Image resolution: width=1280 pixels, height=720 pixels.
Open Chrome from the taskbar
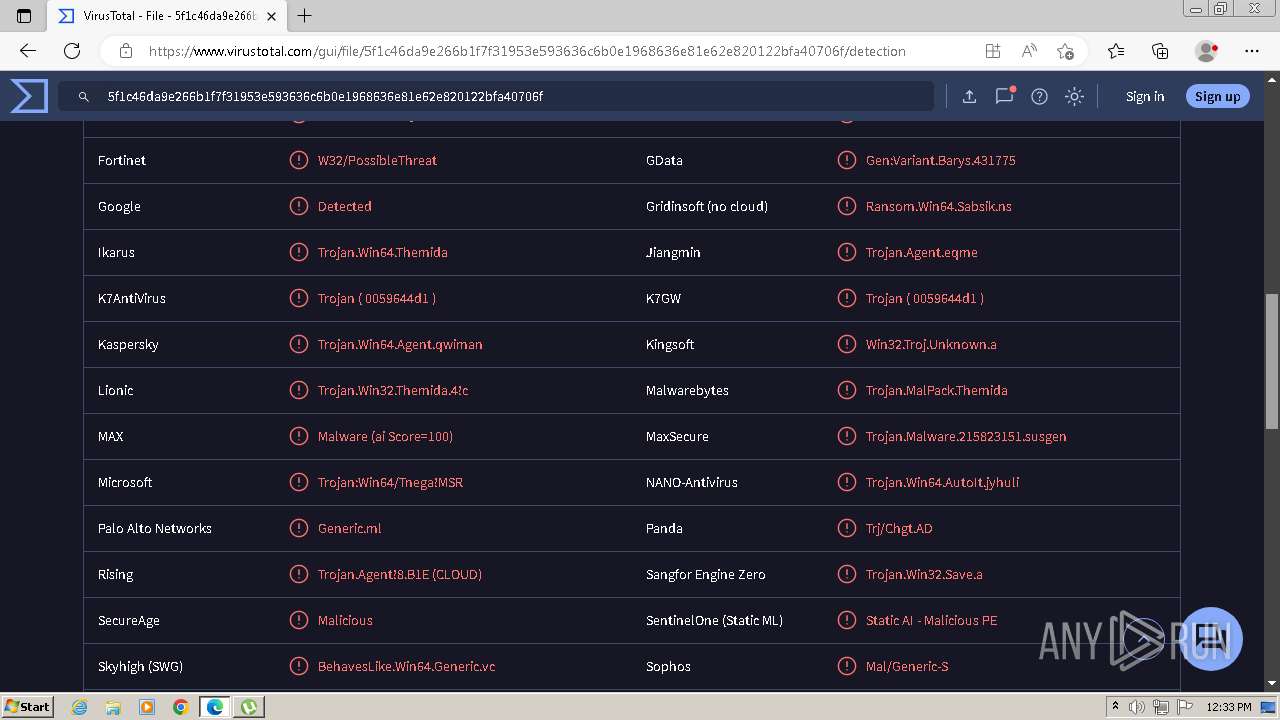tap(180, 707)
